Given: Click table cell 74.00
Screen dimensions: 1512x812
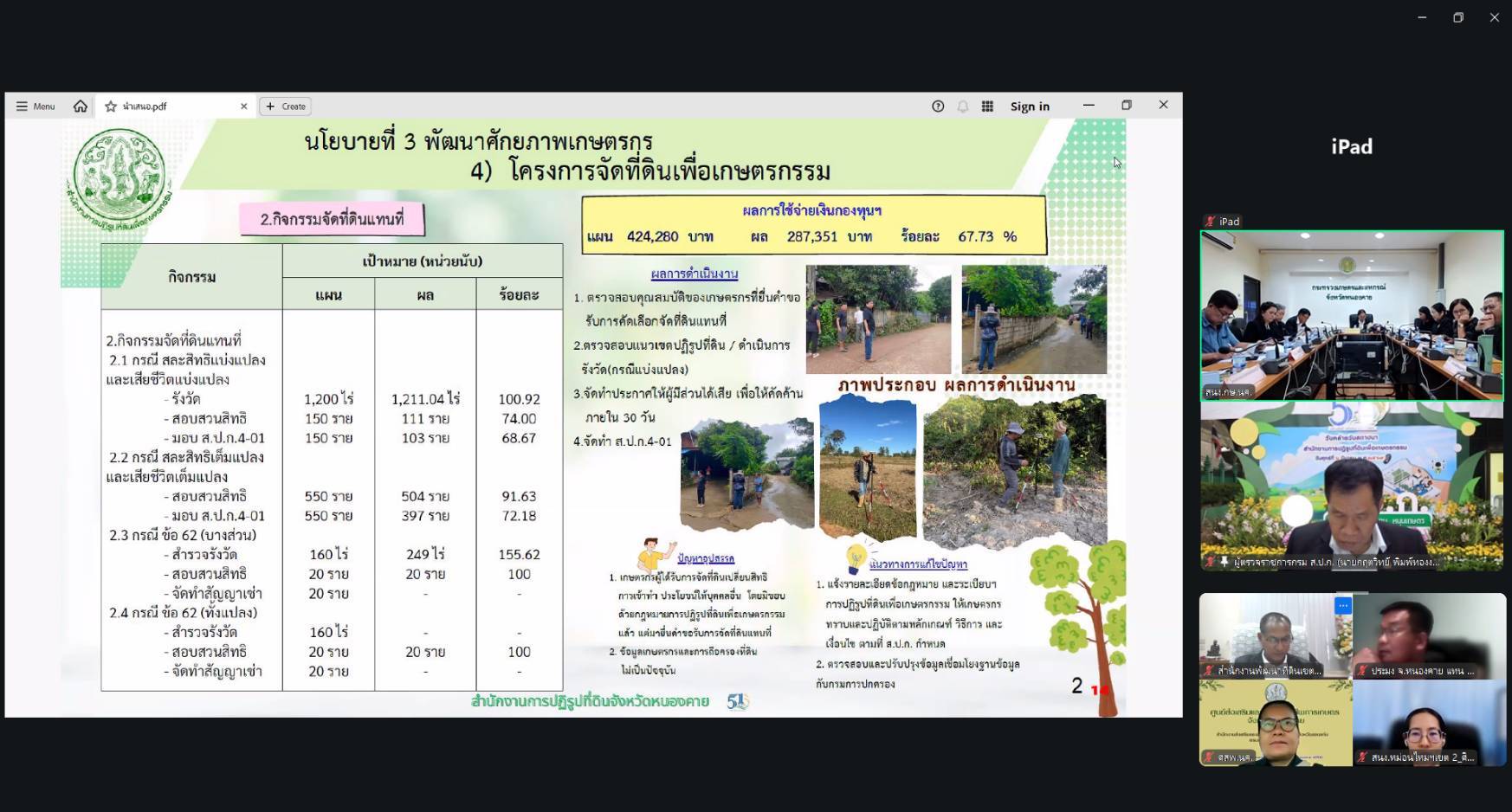Looking at the screenshot, I should click(x=519, y=419).
